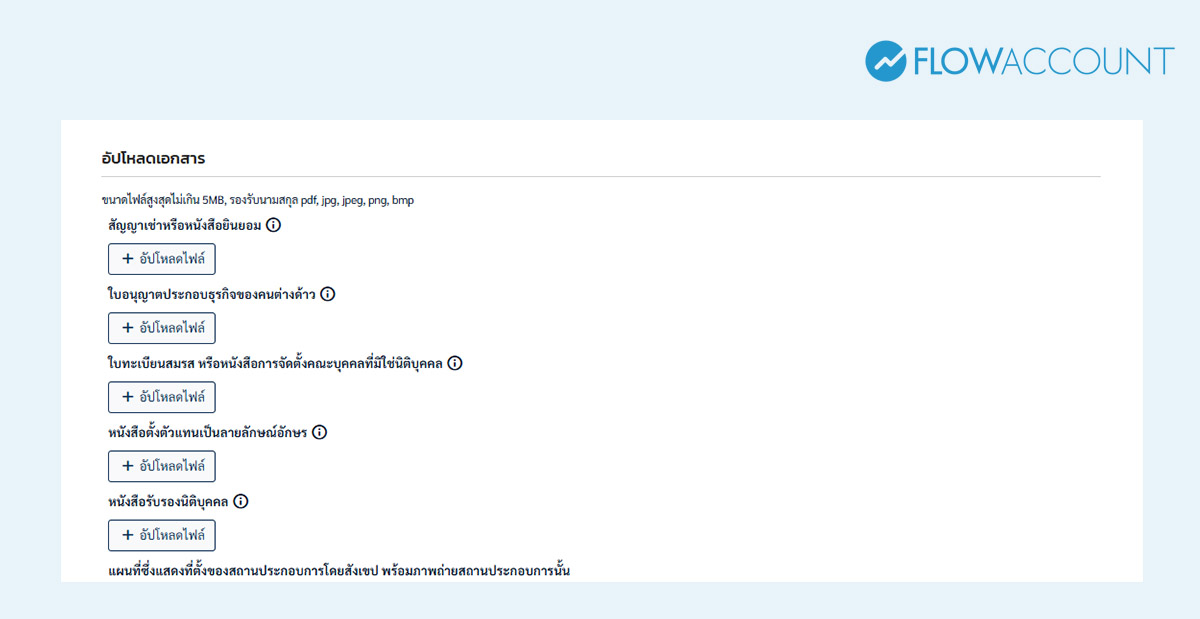Image resolution: width=1200 pixels, height=619 pixels.
Task: Click the อัปโหลดเอกสาร section heading
Action: 153,158
